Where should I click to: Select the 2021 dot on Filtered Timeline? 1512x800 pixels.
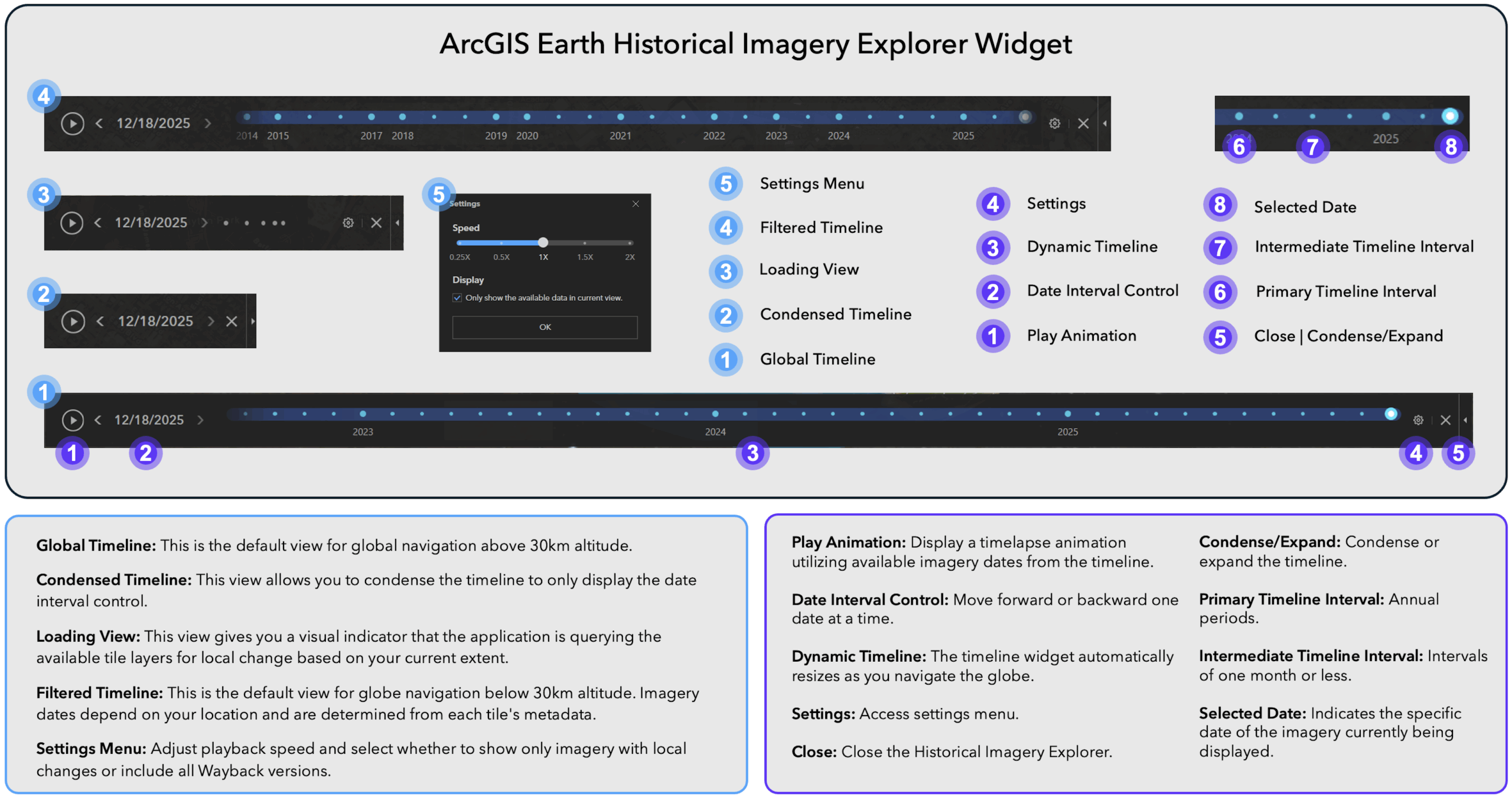(620, 117)
